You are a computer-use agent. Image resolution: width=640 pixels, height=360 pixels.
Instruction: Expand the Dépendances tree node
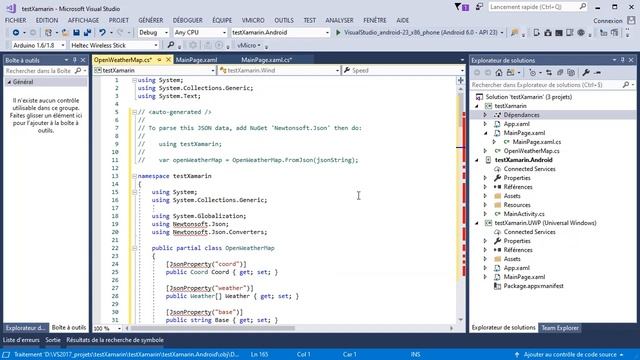pyautogui.click(x=485, y=115)
